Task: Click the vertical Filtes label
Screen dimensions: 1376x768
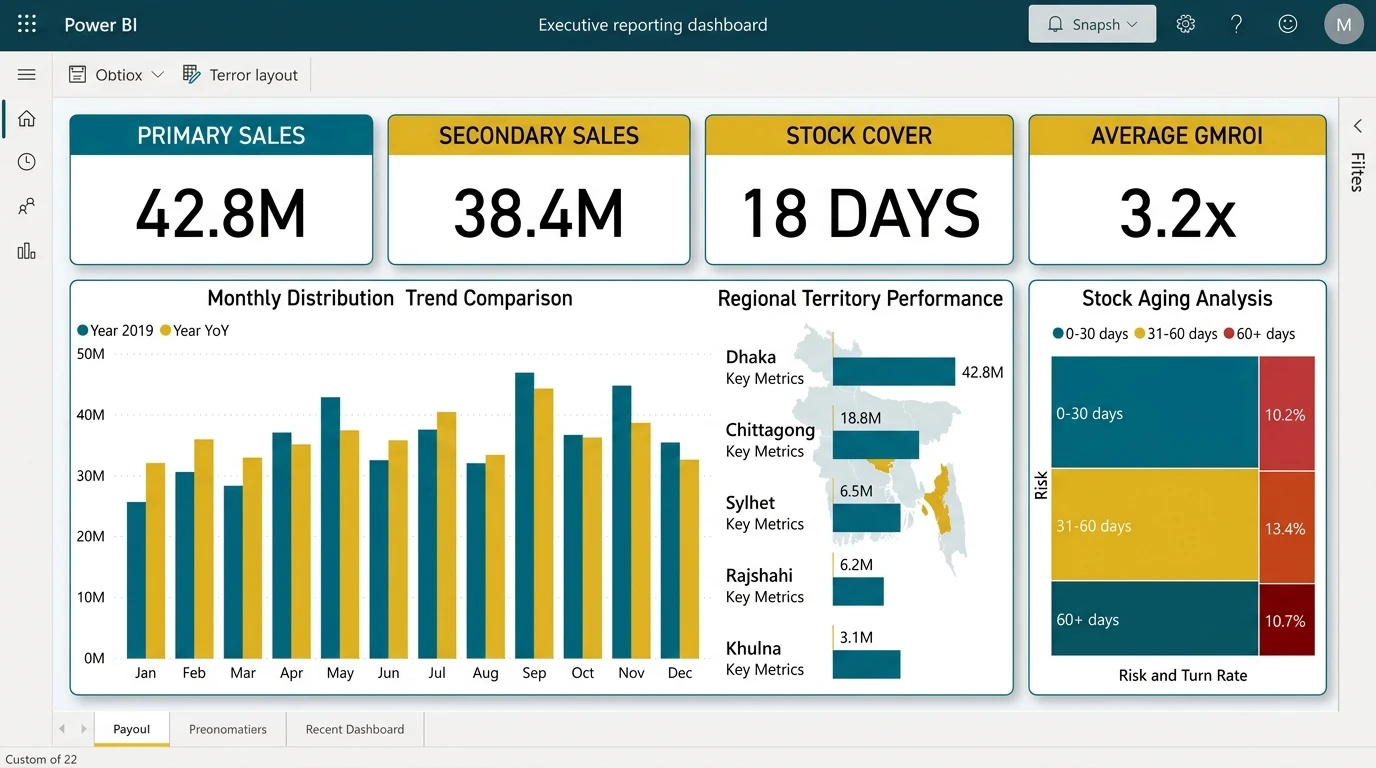Action: pos(1357,172)
